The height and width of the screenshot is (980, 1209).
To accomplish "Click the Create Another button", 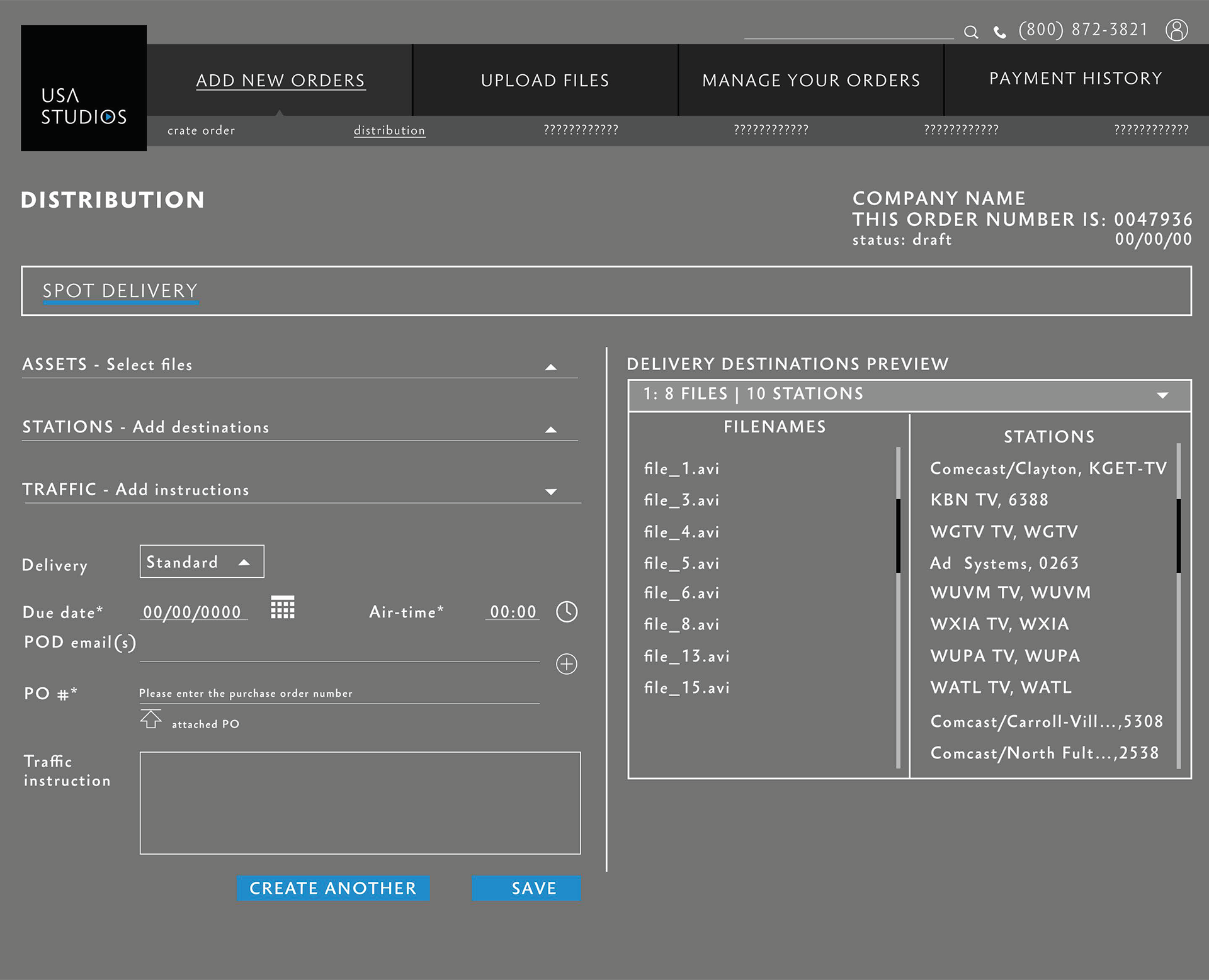I will pyautogui.click(x=333, y=888).
